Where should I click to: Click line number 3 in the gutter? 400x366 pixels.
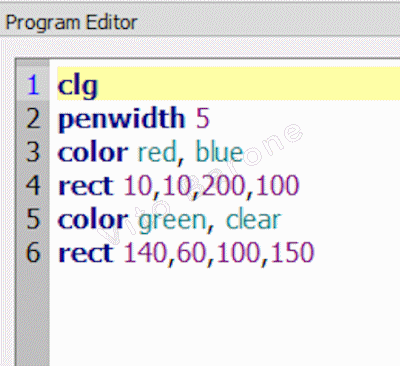pos(33,152)
